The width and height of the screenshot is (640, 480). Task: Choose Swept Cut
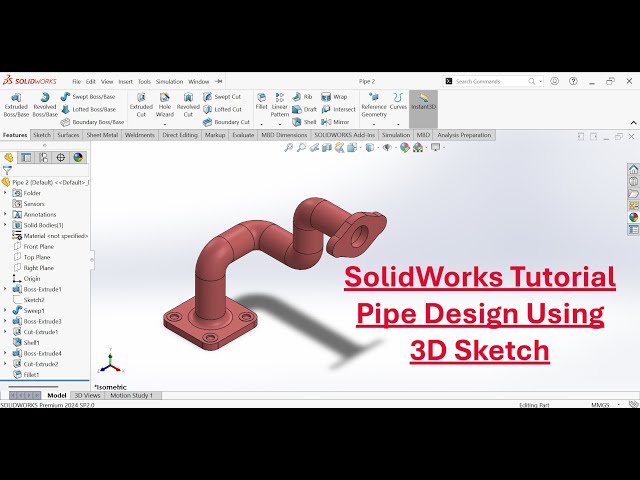pos(222,97)
